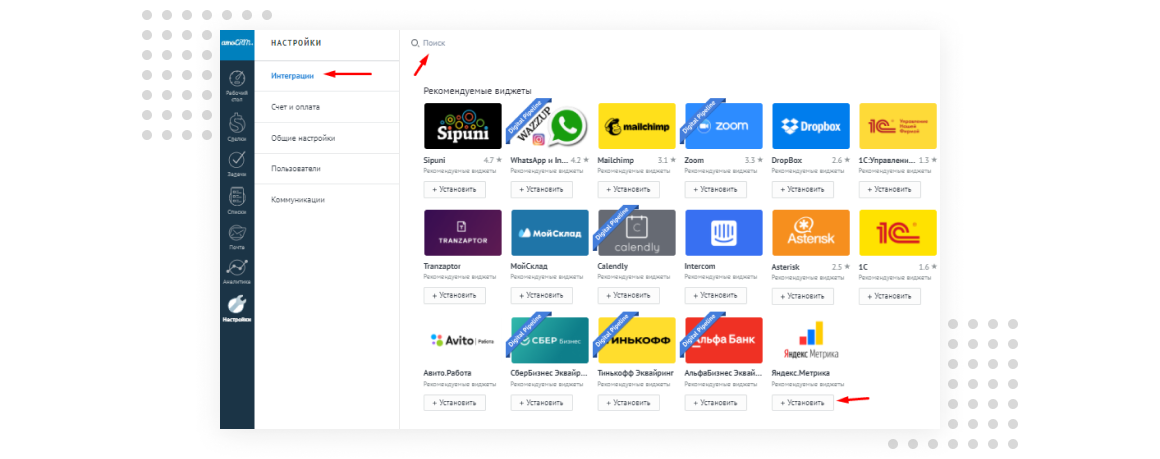
Task: Open the Яндекс Метрика widget tile
Action: coord(811,340)
